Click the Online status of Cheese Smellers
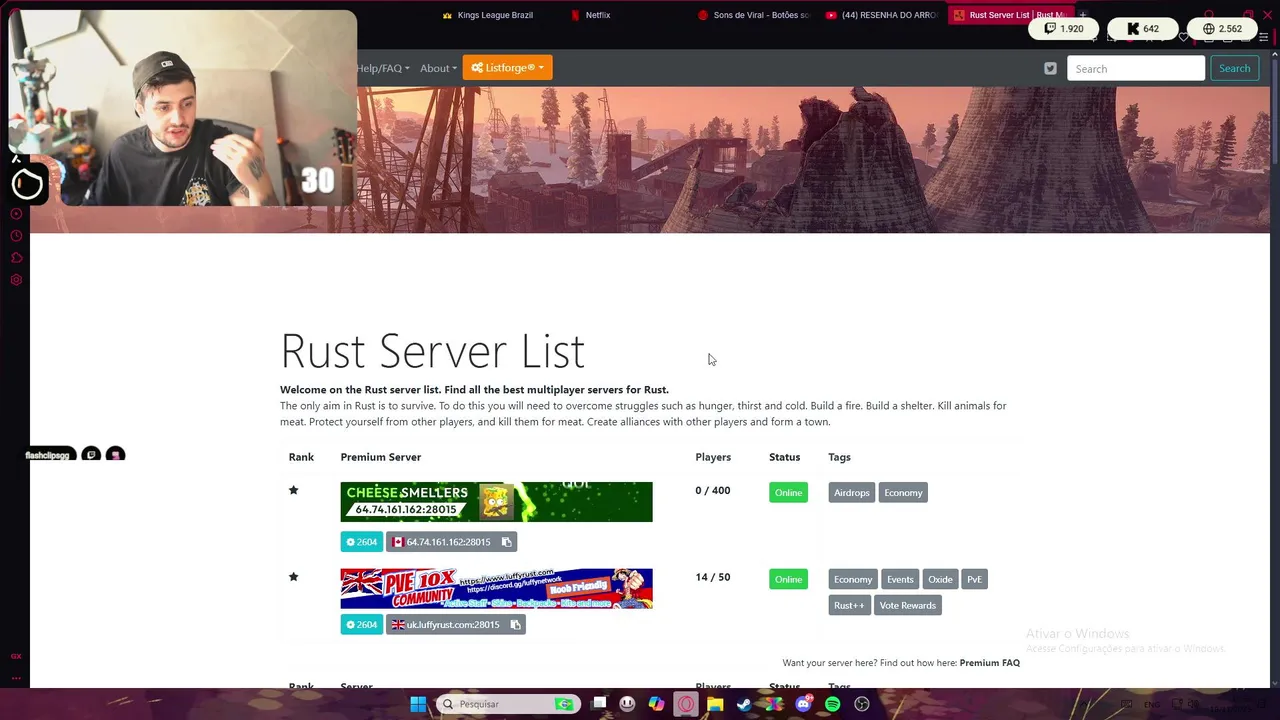Image resolution: width=1280 pixels, height=720 pixels. [788, 493]
